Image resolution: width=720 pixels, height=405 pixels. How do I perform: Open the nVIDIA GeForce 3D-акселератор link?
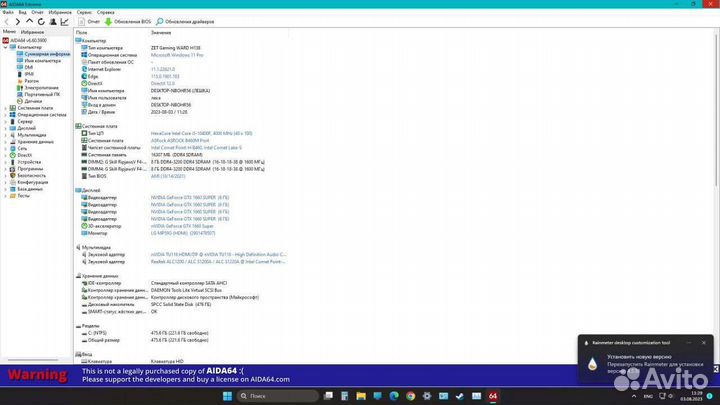182,226
